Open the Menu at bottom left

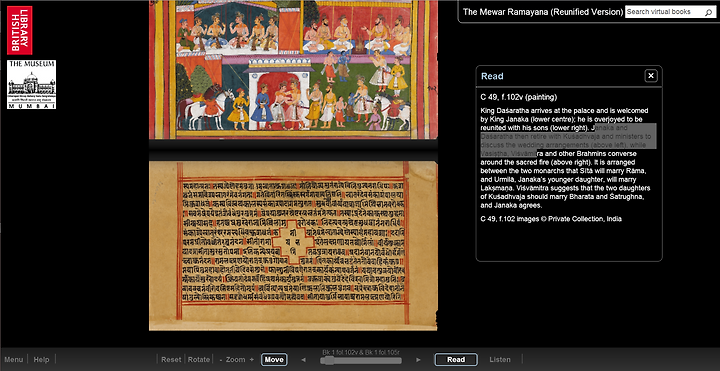pos(13,360)
